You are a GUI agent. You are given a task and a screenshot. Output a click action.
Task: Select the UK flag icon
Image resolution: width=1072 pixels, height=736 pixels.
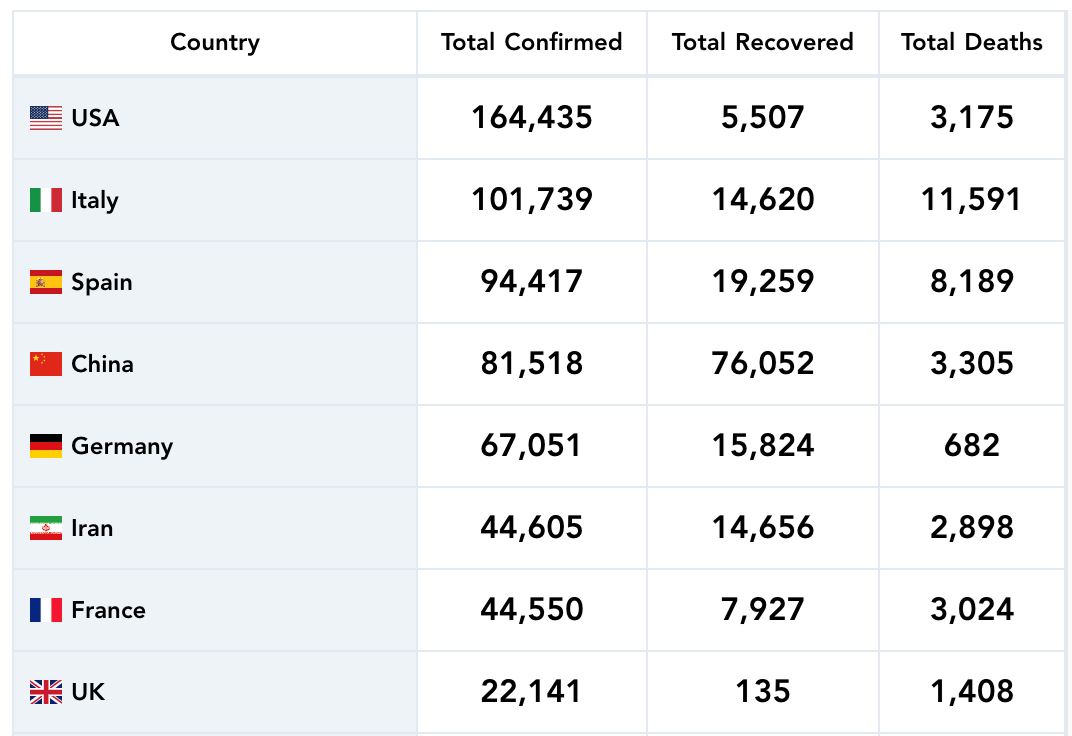[x=46, y=692]
